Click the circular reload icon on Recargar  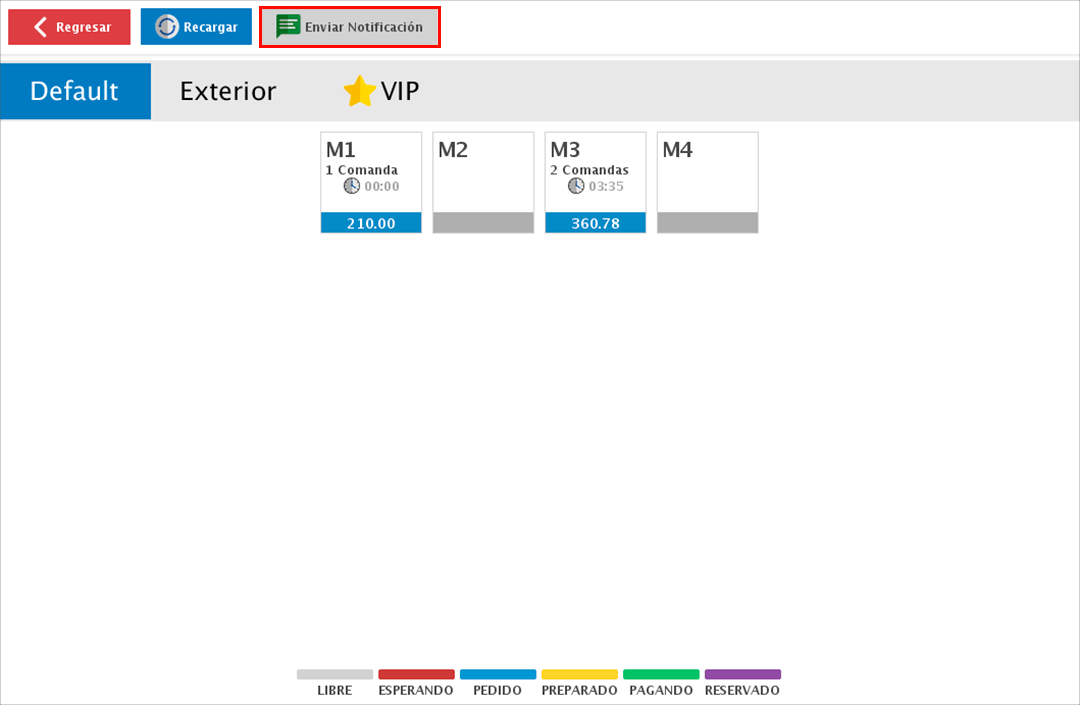pyautogui.click(x=167, y=27)
